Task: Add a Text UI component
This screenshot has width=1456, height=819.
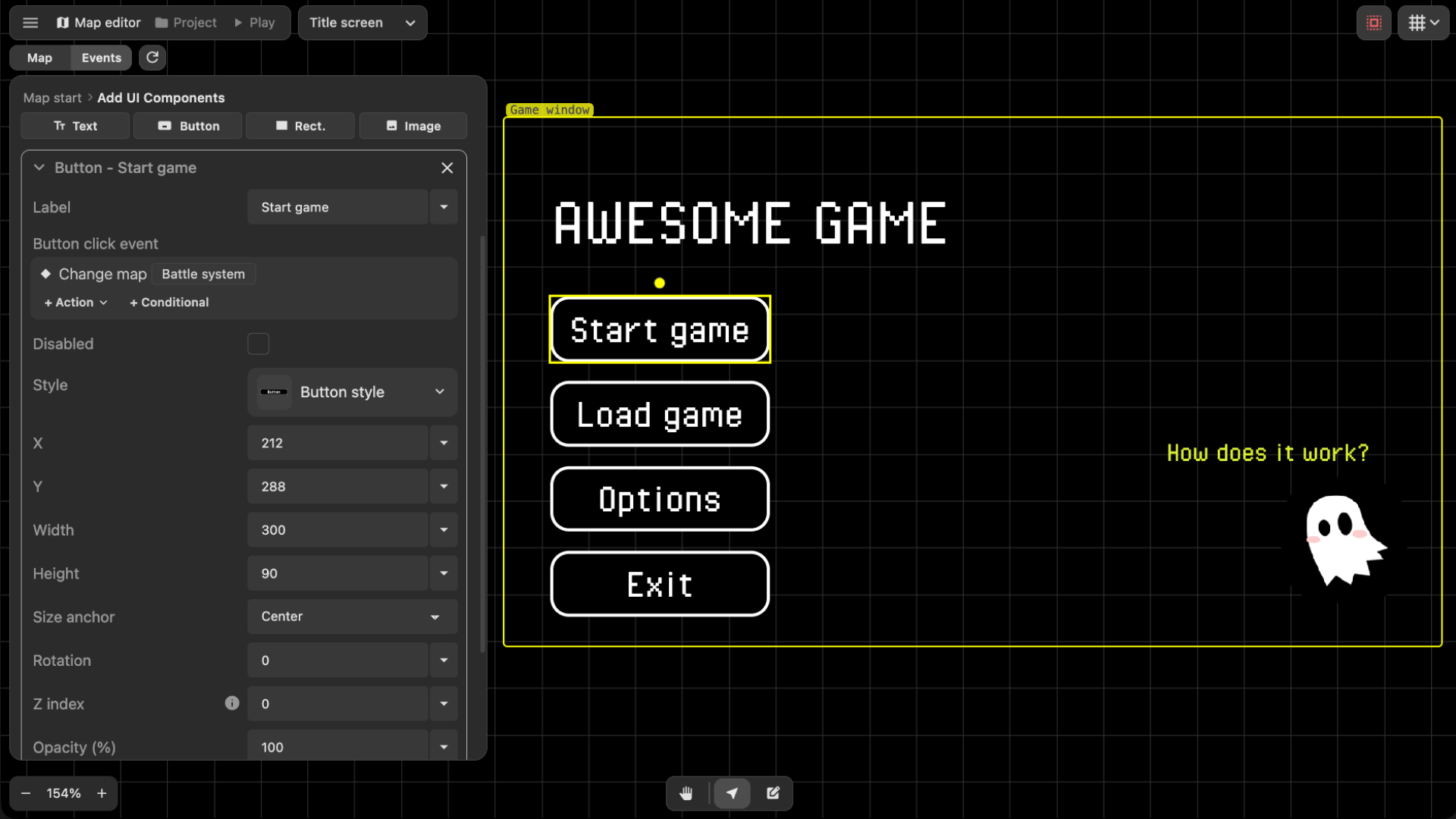Action: (75, 126)
